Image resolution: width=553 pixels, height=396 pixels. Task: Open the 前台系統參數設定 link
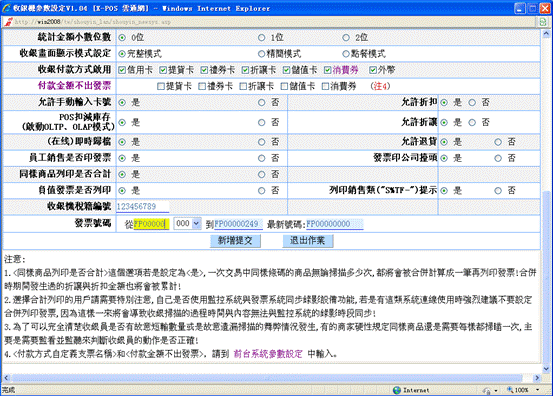[268, 354]
